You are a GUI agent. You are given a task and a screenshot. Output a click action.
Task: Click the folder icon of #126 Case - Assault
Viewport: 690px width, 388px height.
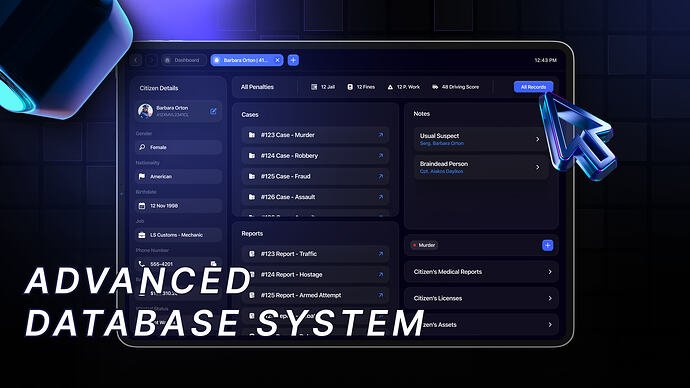[252, 197]
